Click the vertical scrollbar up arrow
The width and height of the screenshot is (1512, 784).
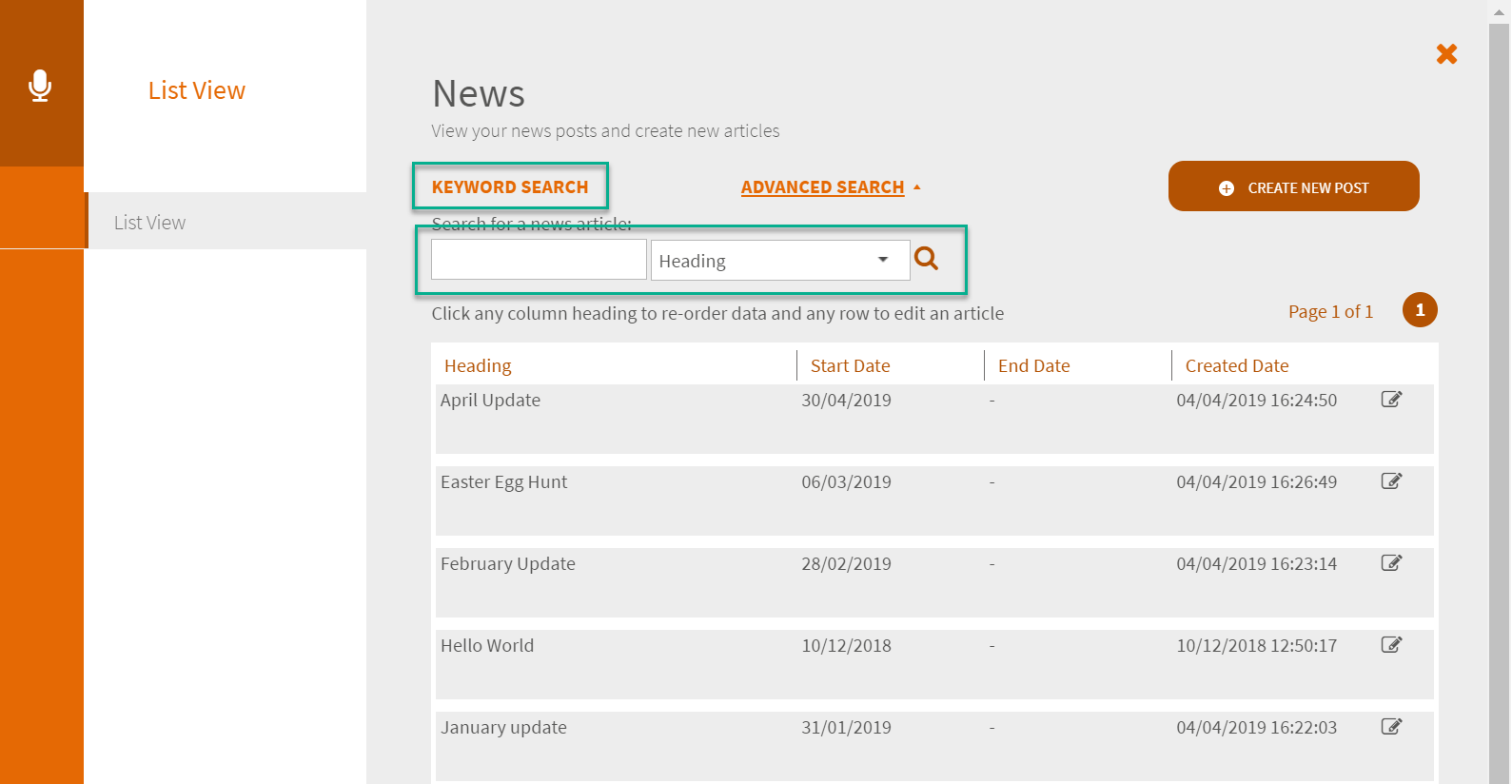tap(1500, 11)
